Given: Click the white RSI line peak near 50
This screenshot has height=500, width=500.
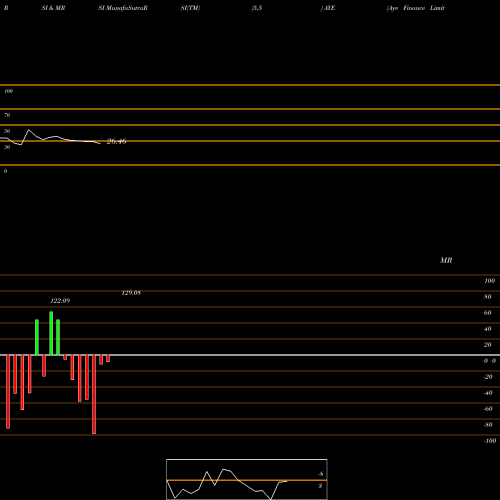Looking at the screenshot, I should (28, 130).
